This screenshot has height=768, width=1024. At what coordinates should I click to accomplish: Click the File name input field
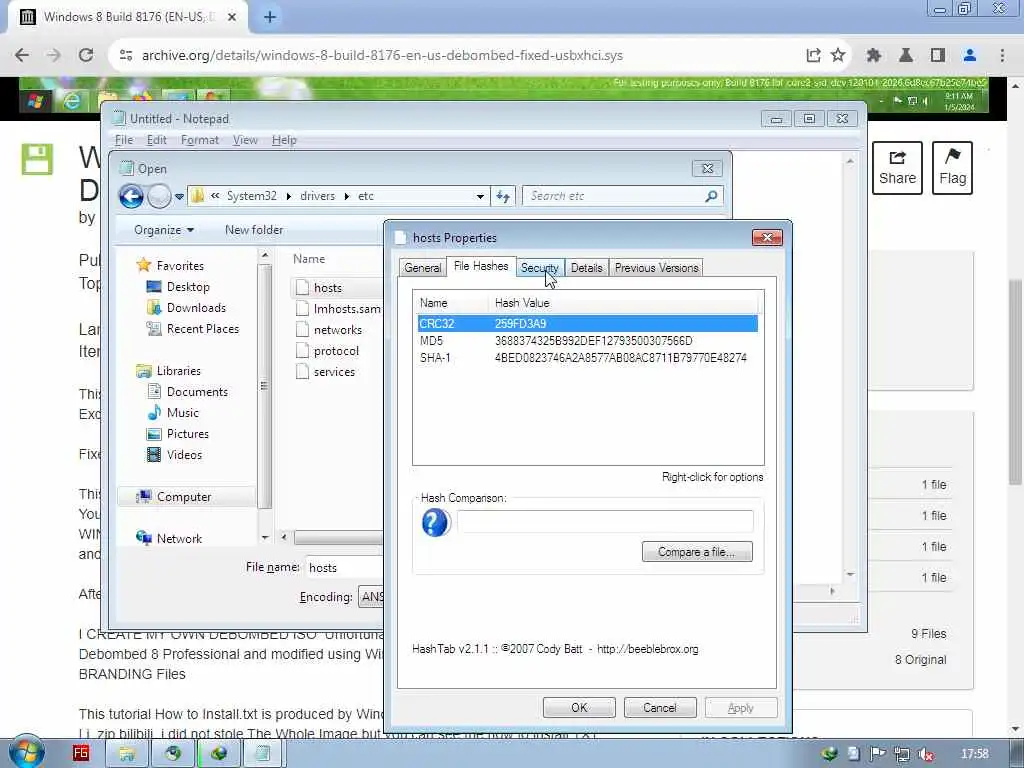[345, 568]
